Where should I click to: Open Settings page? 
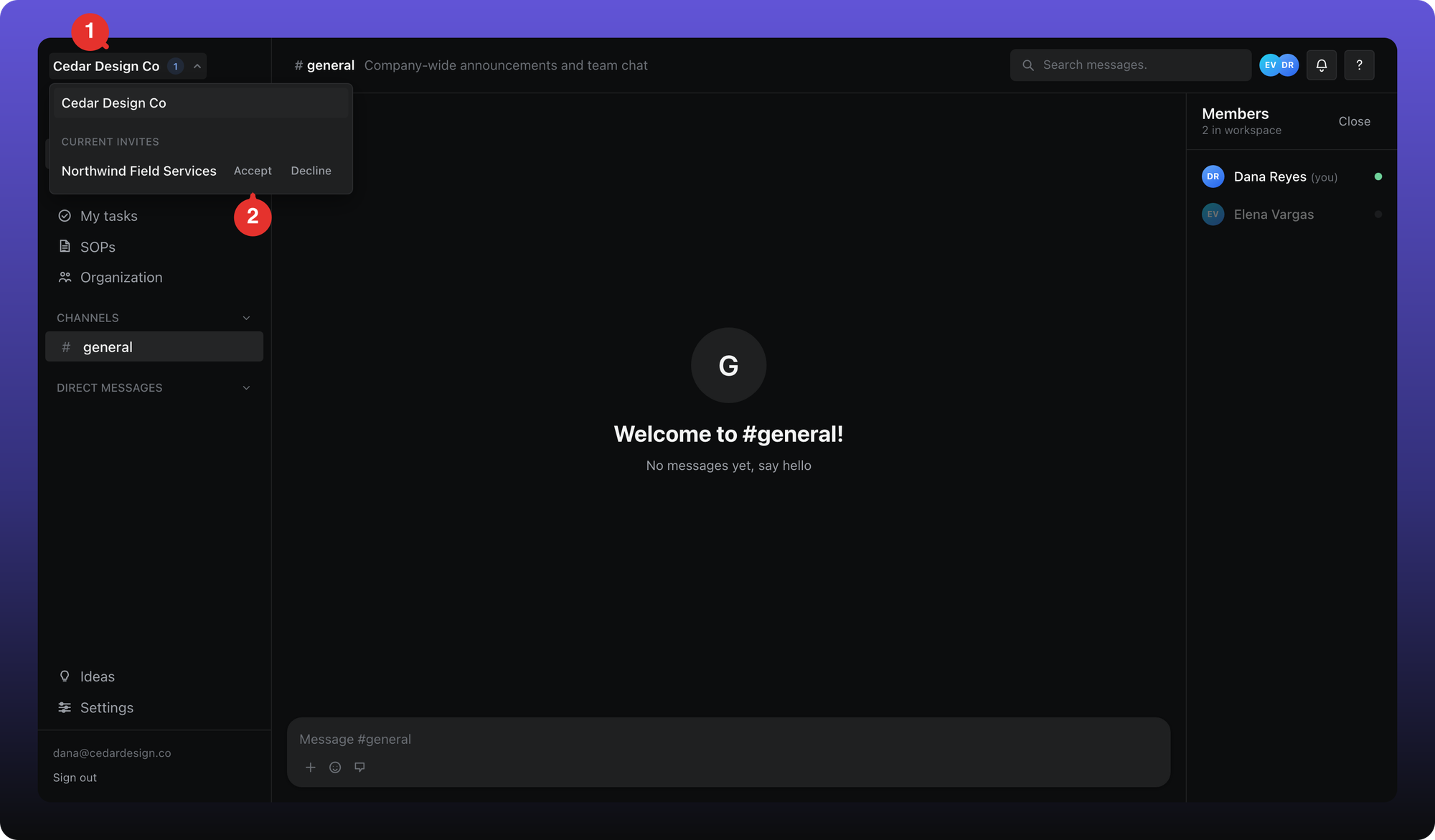(154, 707)
